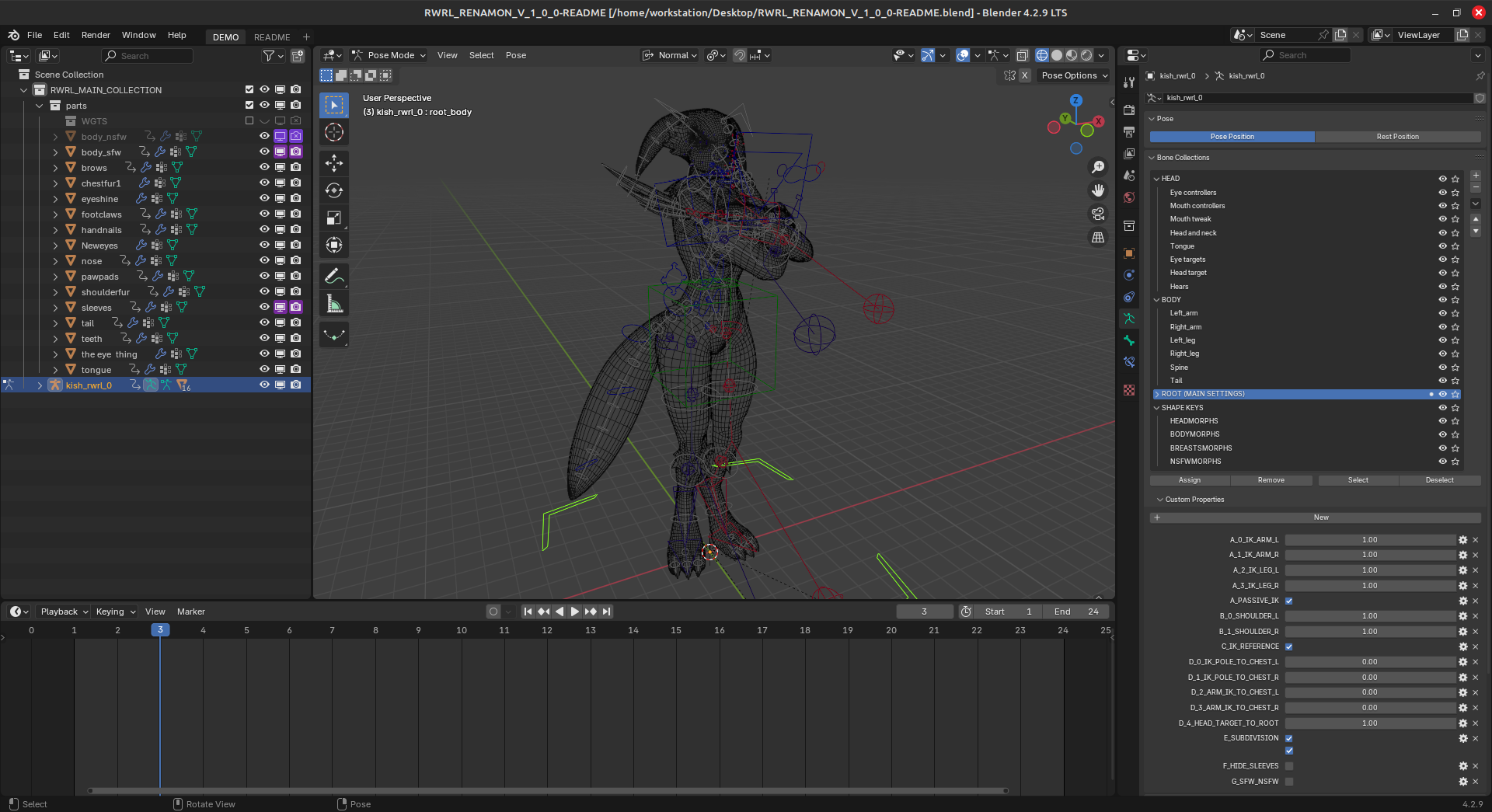Click the End frame field in timeline
Image resolution: width=1492 pixels, height=812 pixels.
1075,612
